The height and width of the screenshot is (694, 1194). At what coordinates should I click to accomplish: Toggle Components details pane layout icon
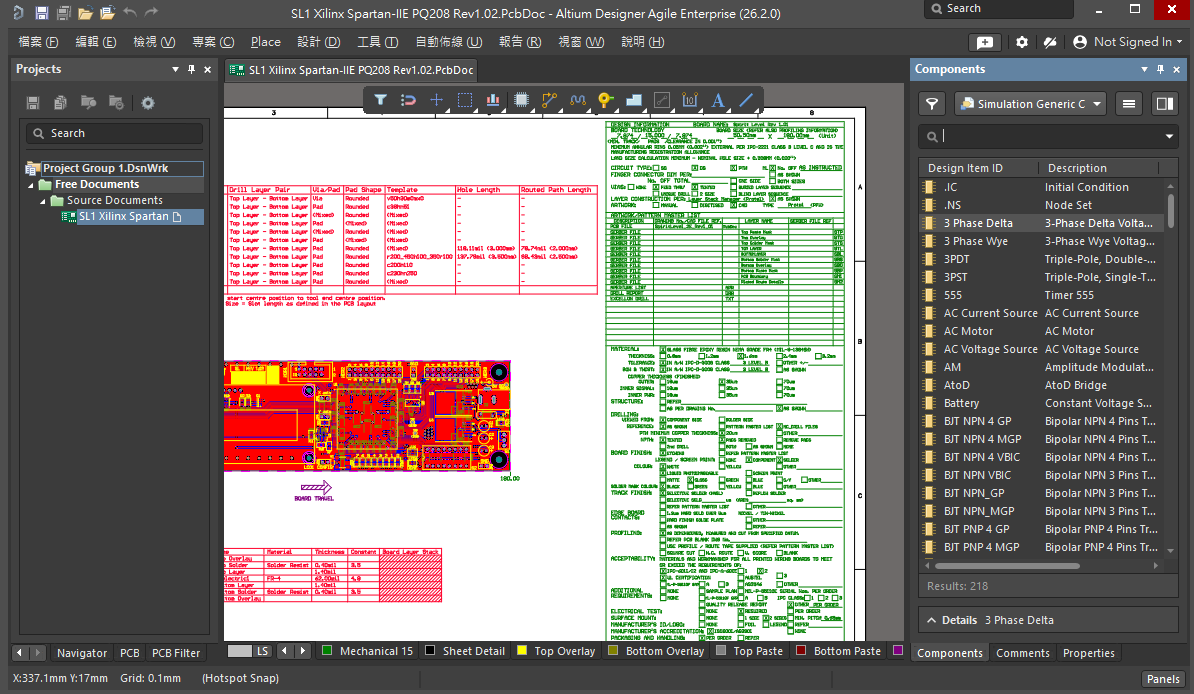pyautogui.click(x=1164, y=104)
